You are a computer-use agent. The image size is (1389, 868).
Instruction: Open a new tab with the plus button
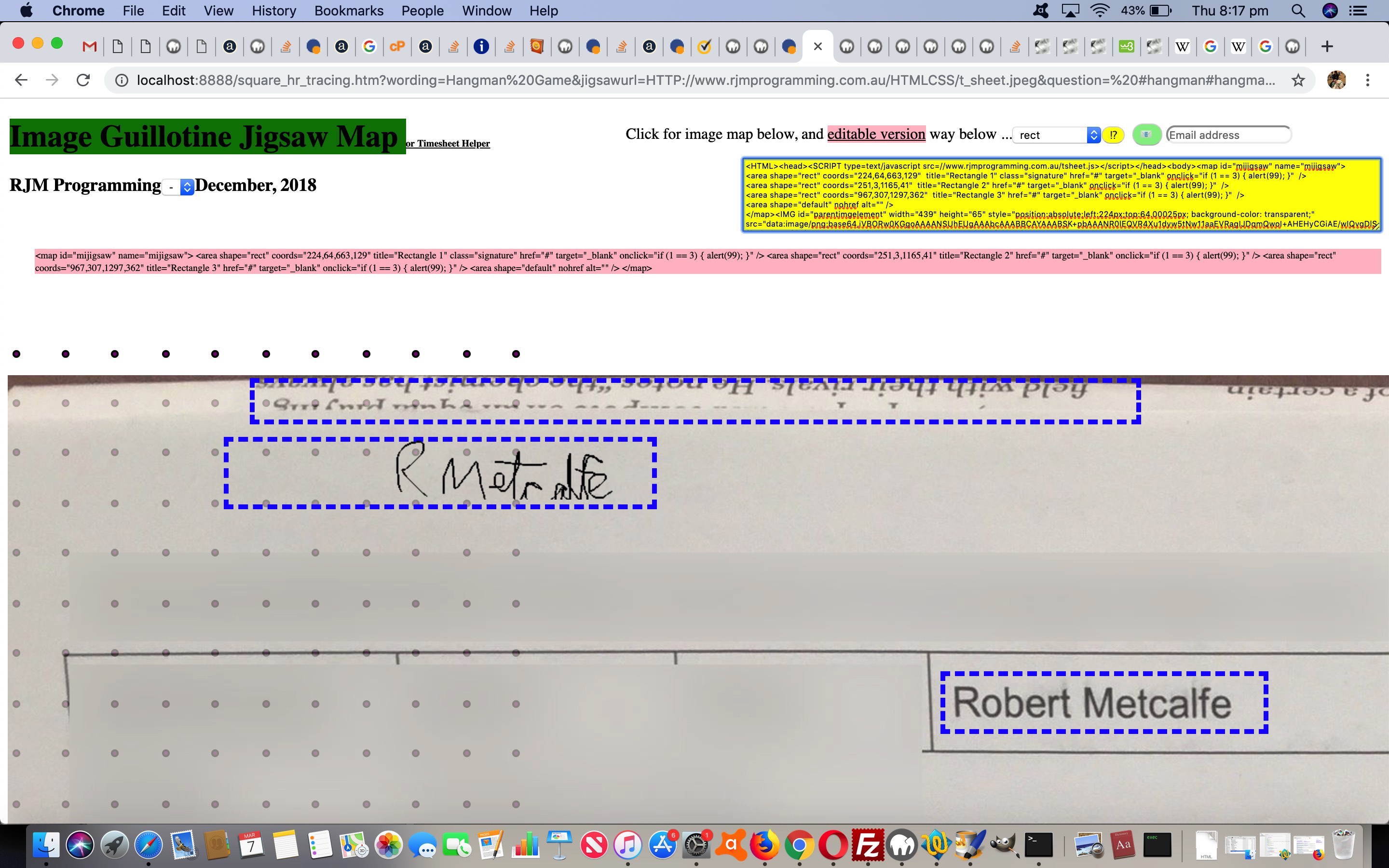click(1326, 46)
